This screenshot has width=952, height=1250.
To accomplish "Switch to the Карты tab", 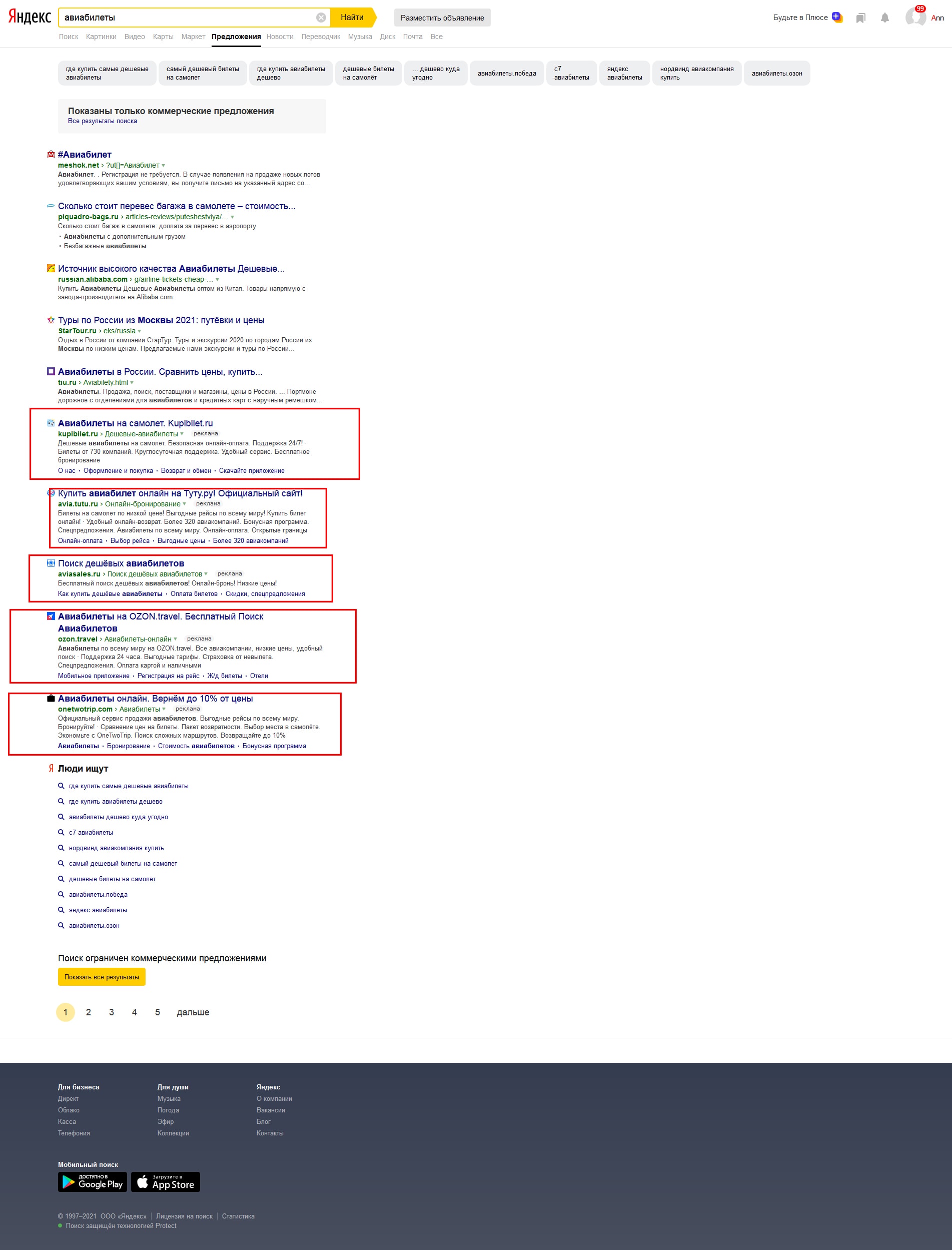I will click(163, 37).
